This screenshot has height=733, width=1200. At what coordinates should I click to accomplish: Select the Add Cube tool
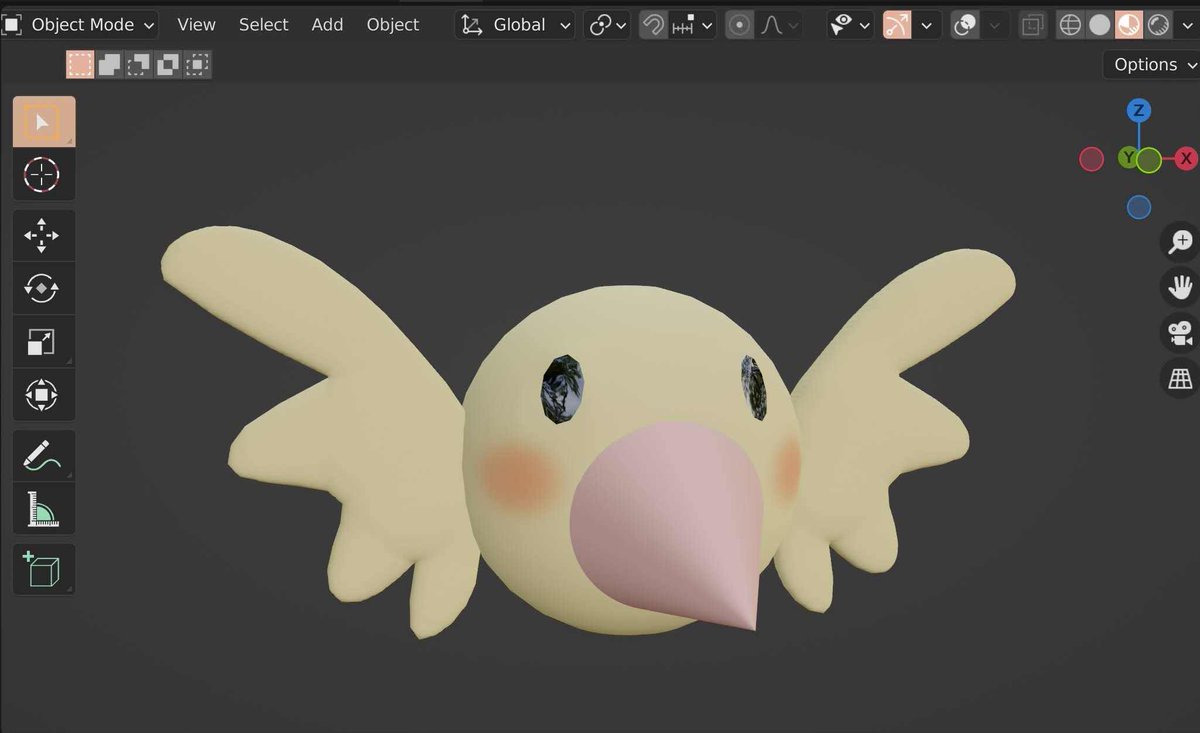43,570
